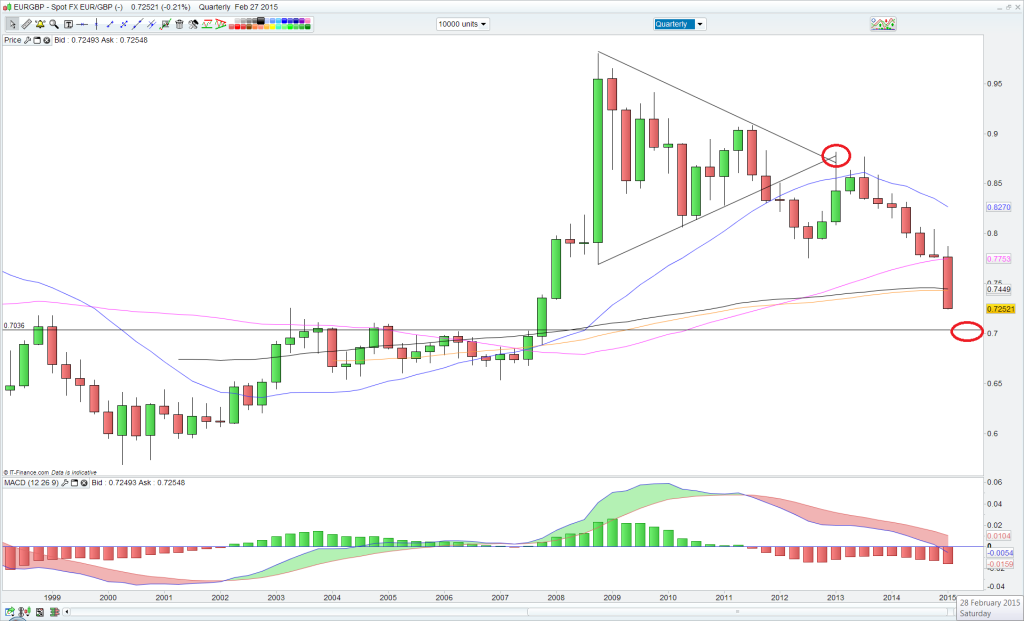Select the vertical line drawing tool
The image size is (1024, 621).
tap(96, 24)
